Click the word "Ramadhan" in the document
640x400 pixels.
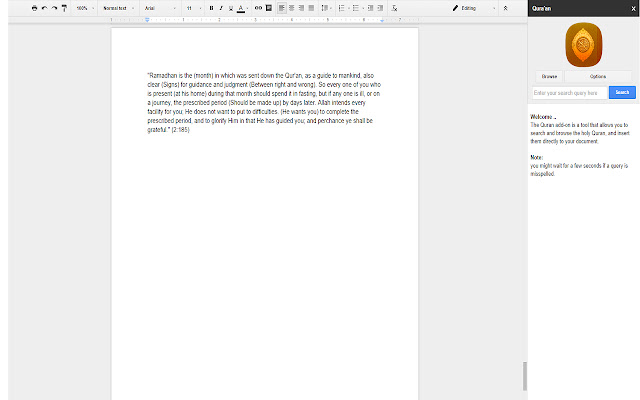click(x=163, y=76)
